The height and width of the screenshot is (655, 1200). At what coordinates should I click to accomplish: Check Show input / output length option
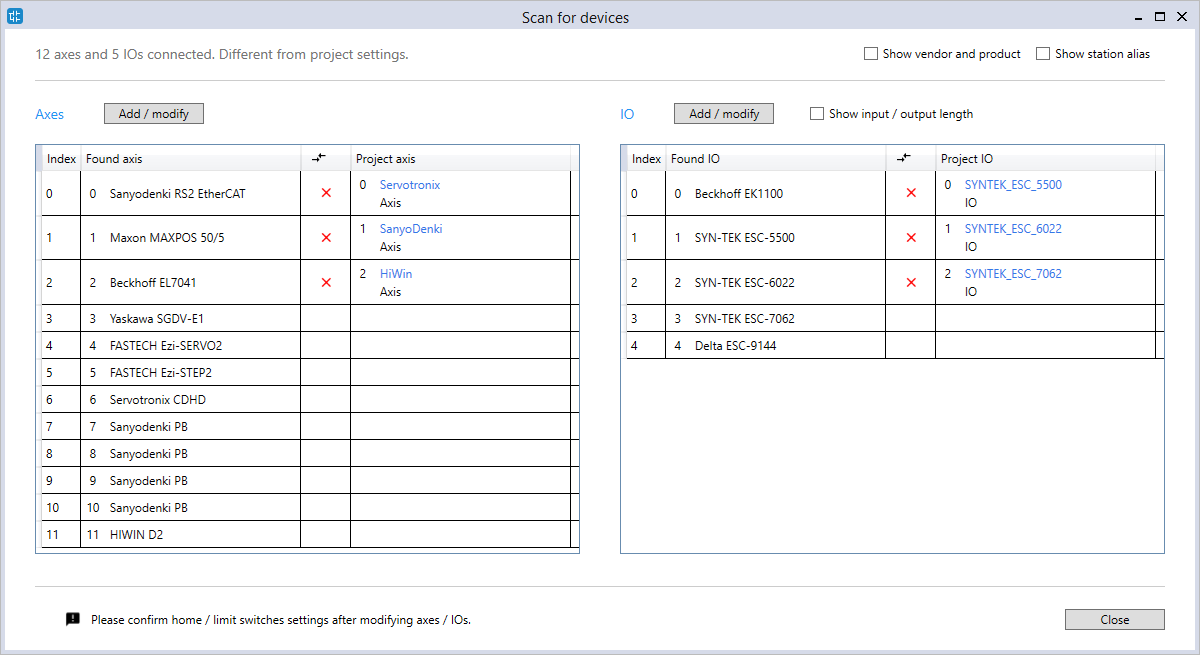(x=817, y=114)
